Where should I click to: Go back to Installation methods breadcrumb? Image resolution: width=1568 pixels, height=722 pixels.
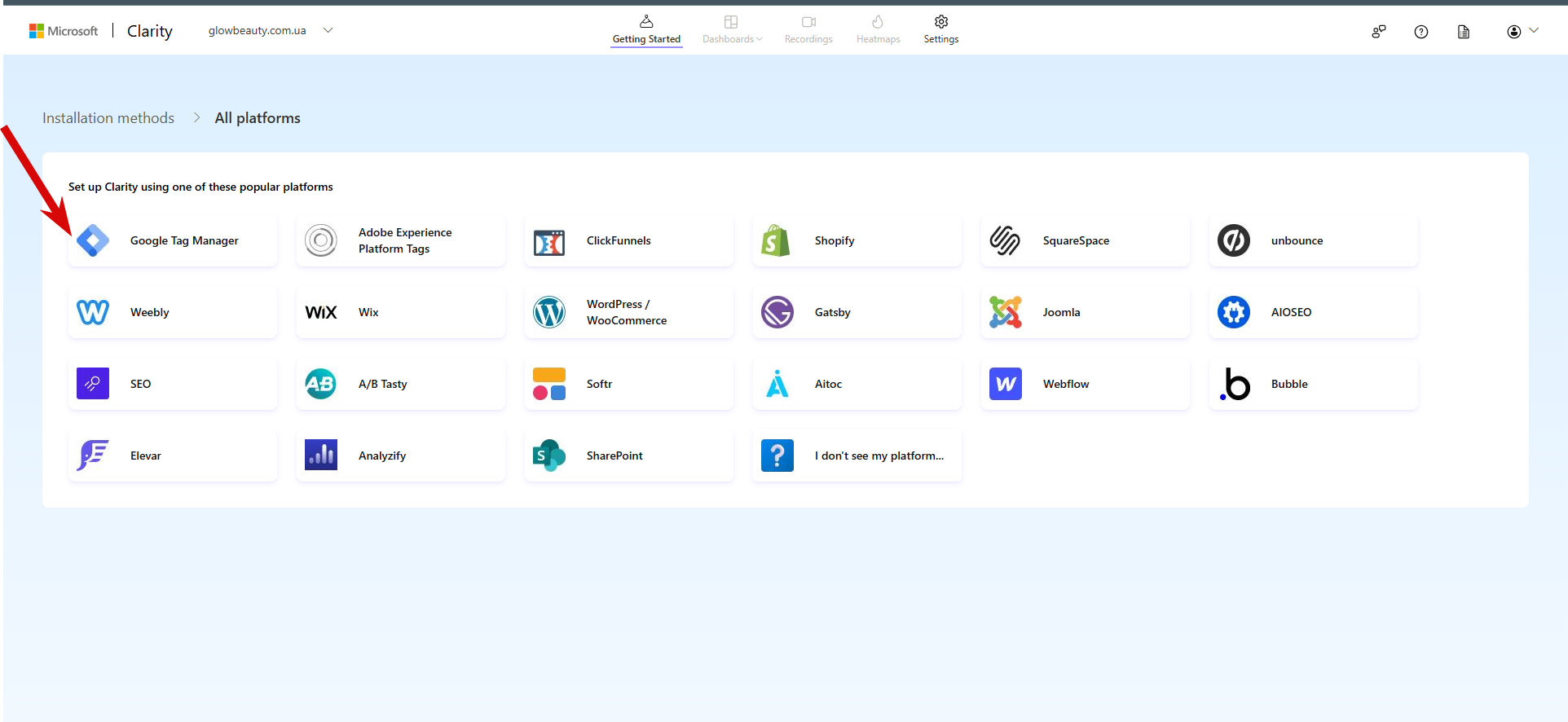coord(108,118)
